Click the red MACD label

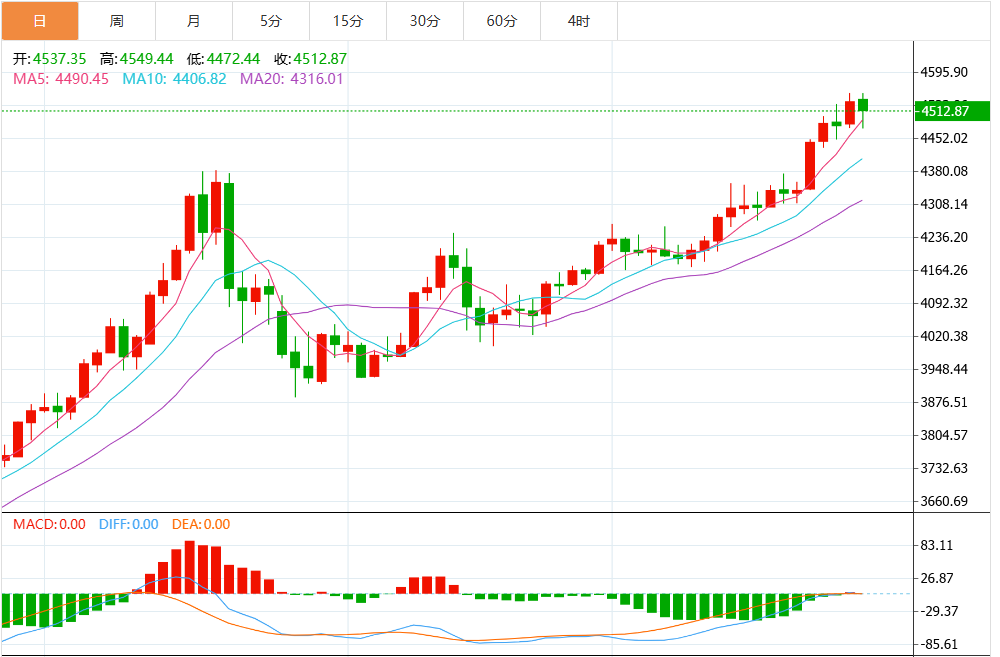pyautogui.click(x=48, y=524)
